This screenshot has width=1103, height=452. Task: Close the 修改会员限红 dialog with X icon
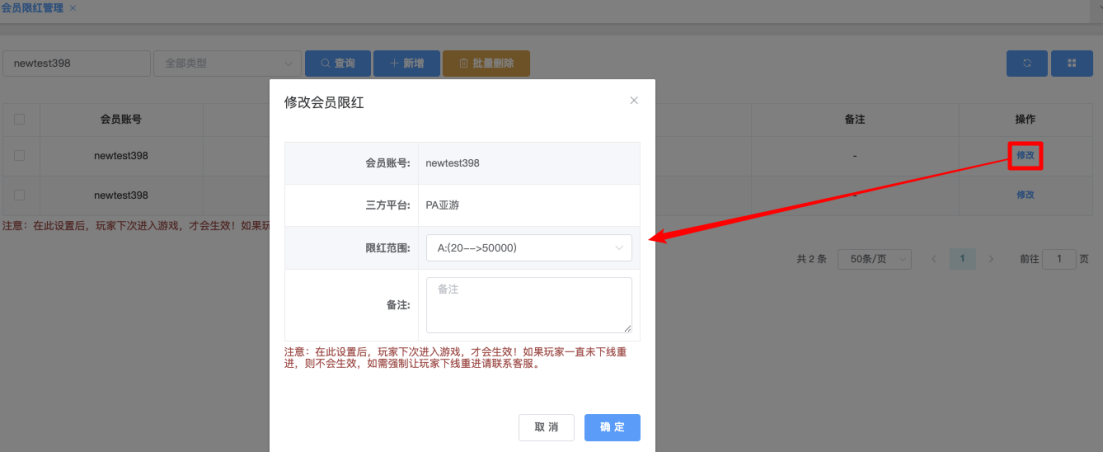633,101
